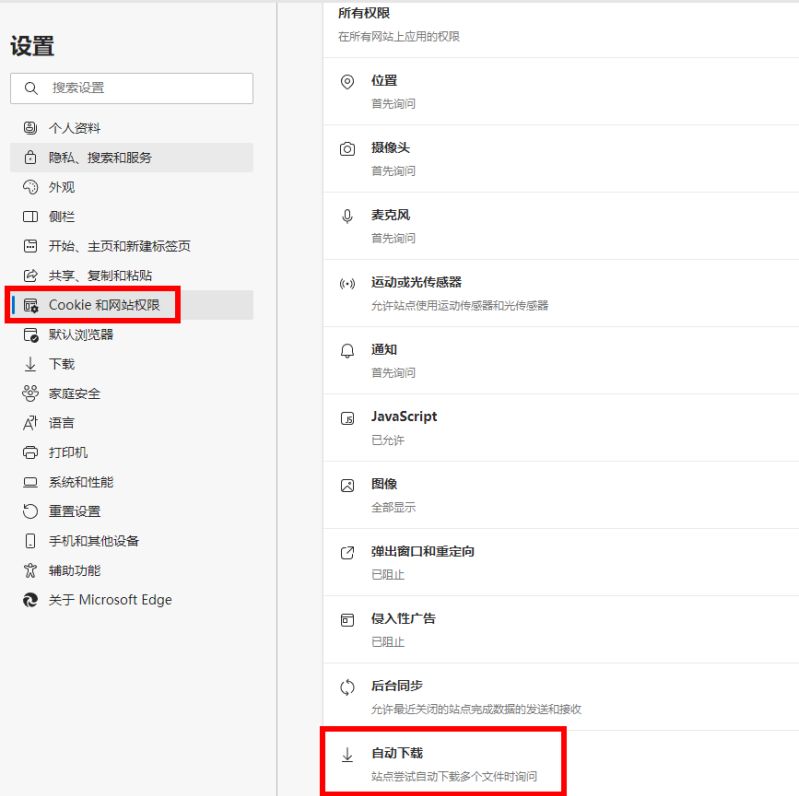Click the Microsoft Edge logo icon

[x=30, y=600]
